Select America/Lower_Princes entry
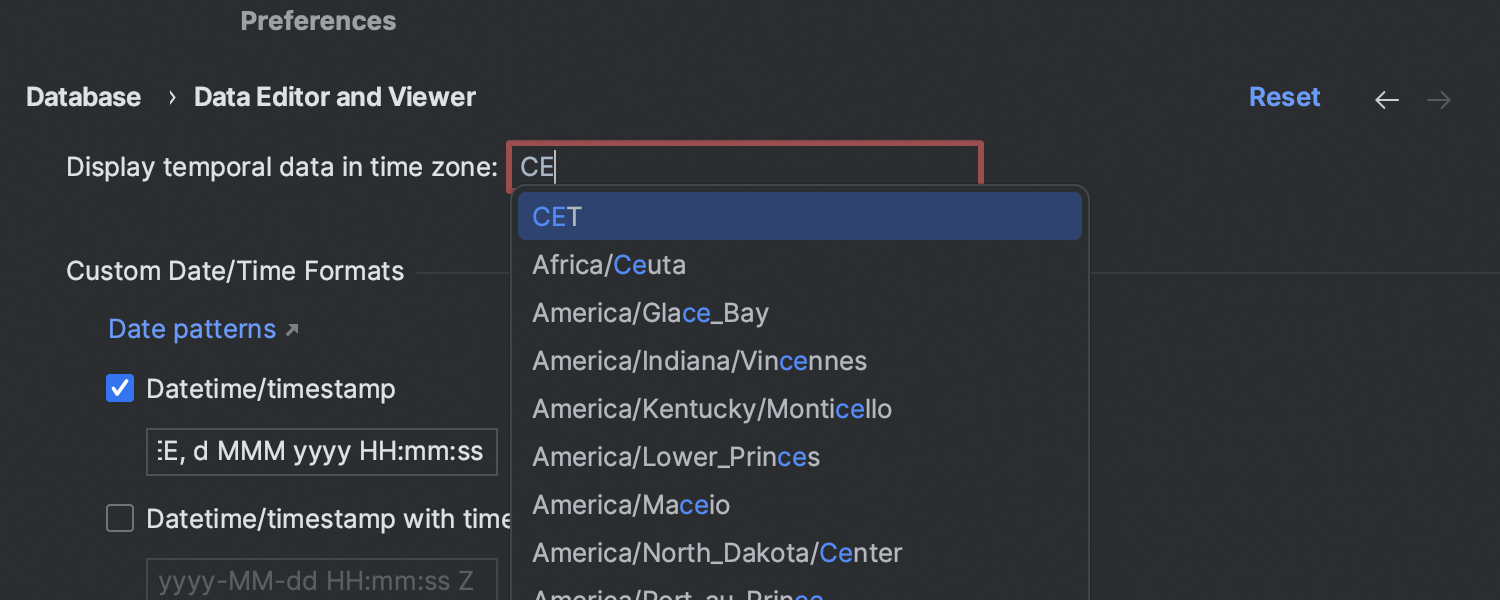1500x600 pixels. (x=800, y=457)
